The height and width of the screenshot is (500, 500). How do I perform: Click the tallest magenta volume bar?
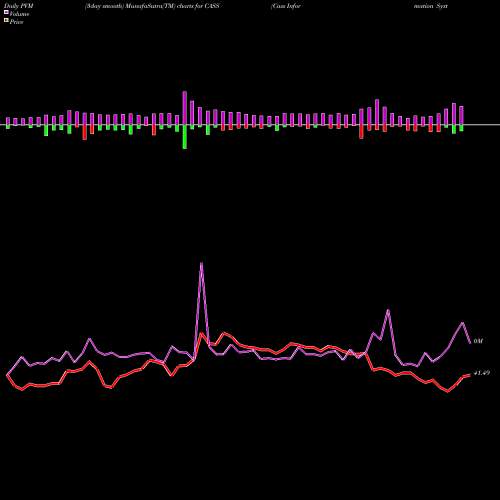tap(185, 108)
